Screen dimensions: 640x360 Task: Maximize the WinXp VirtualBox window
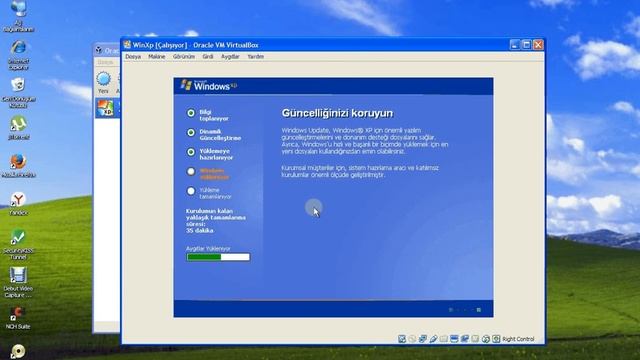526,44
